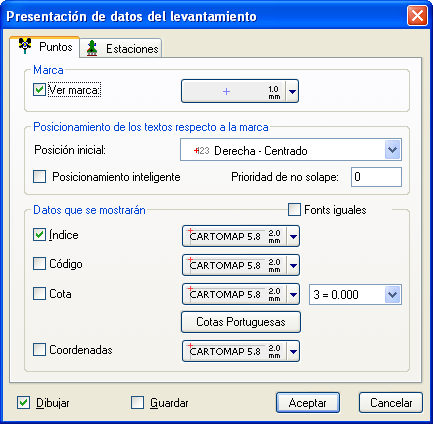This screenshot has height=424, width=433.
Task: Enable the Coordenadas checkbox
Action: [x=39, y=350]
